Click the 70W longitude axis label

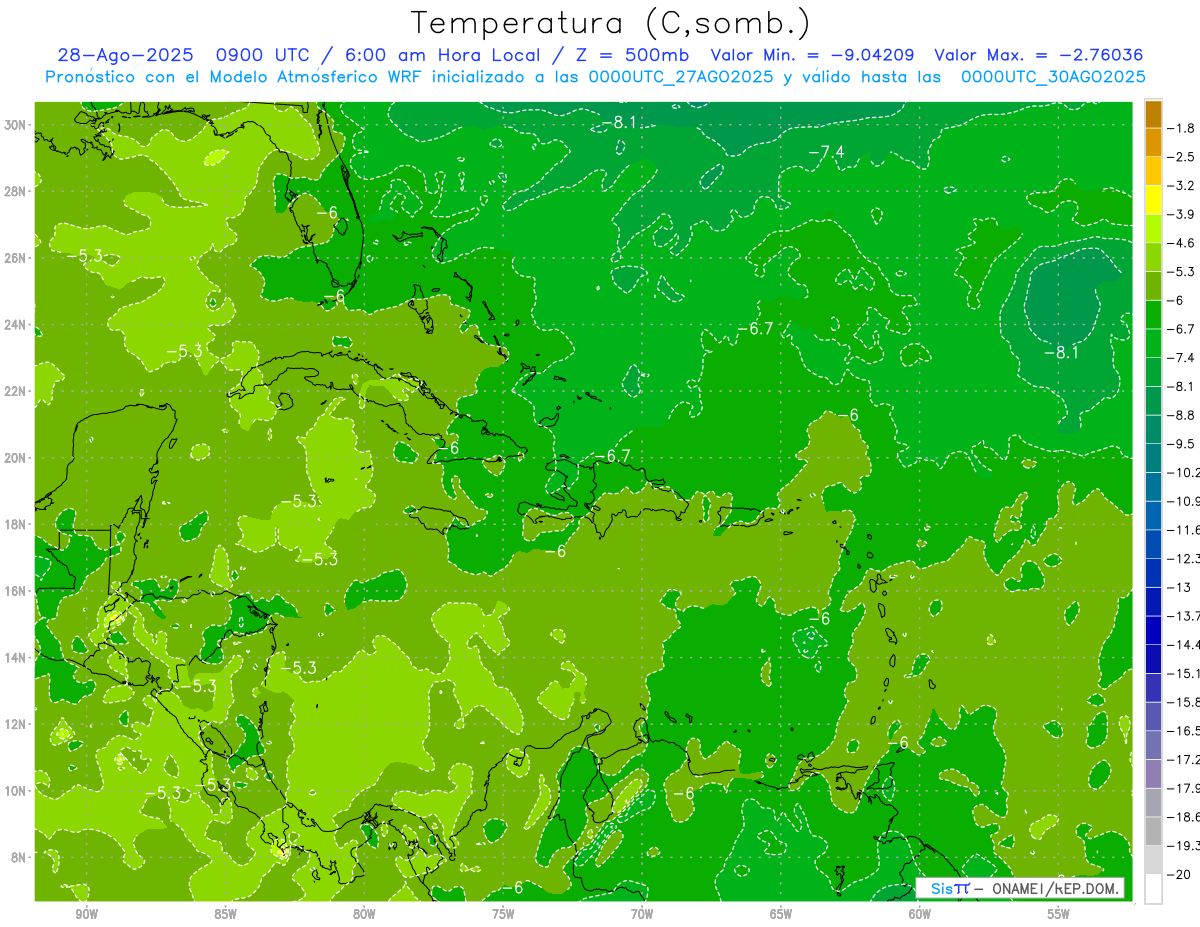click(642, 914)
